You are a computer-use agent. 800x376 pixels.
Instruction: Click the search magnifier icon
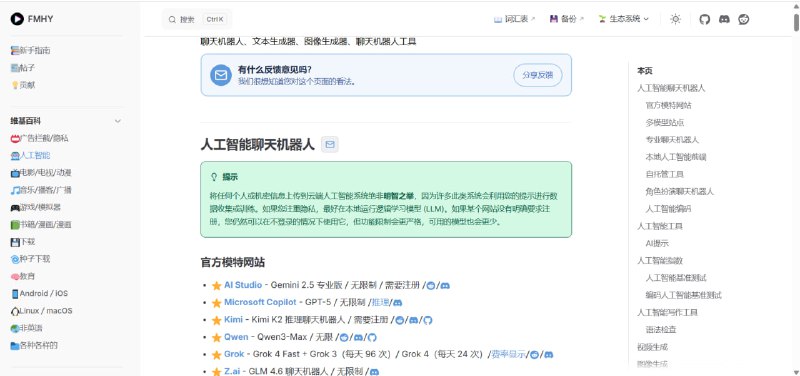[172, 19]
